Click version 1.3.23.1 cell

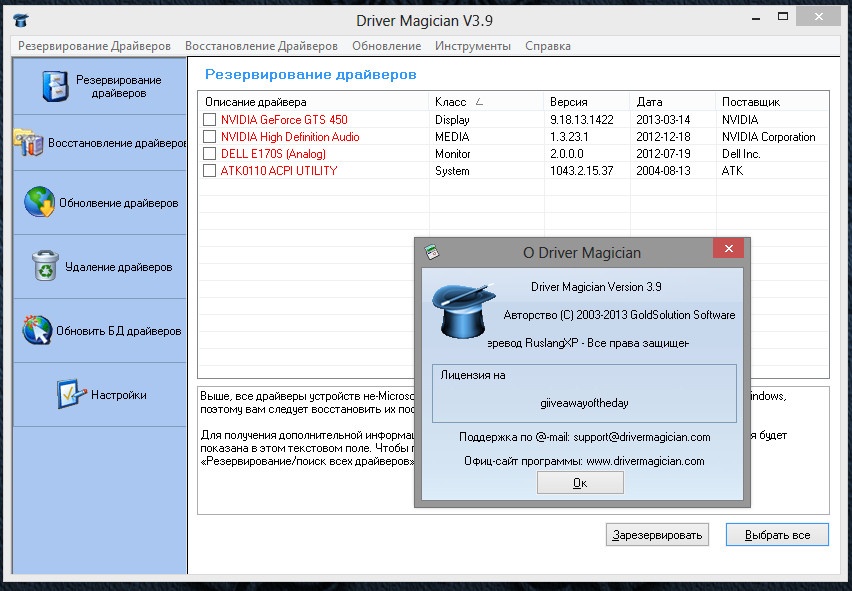coord(568,136)
